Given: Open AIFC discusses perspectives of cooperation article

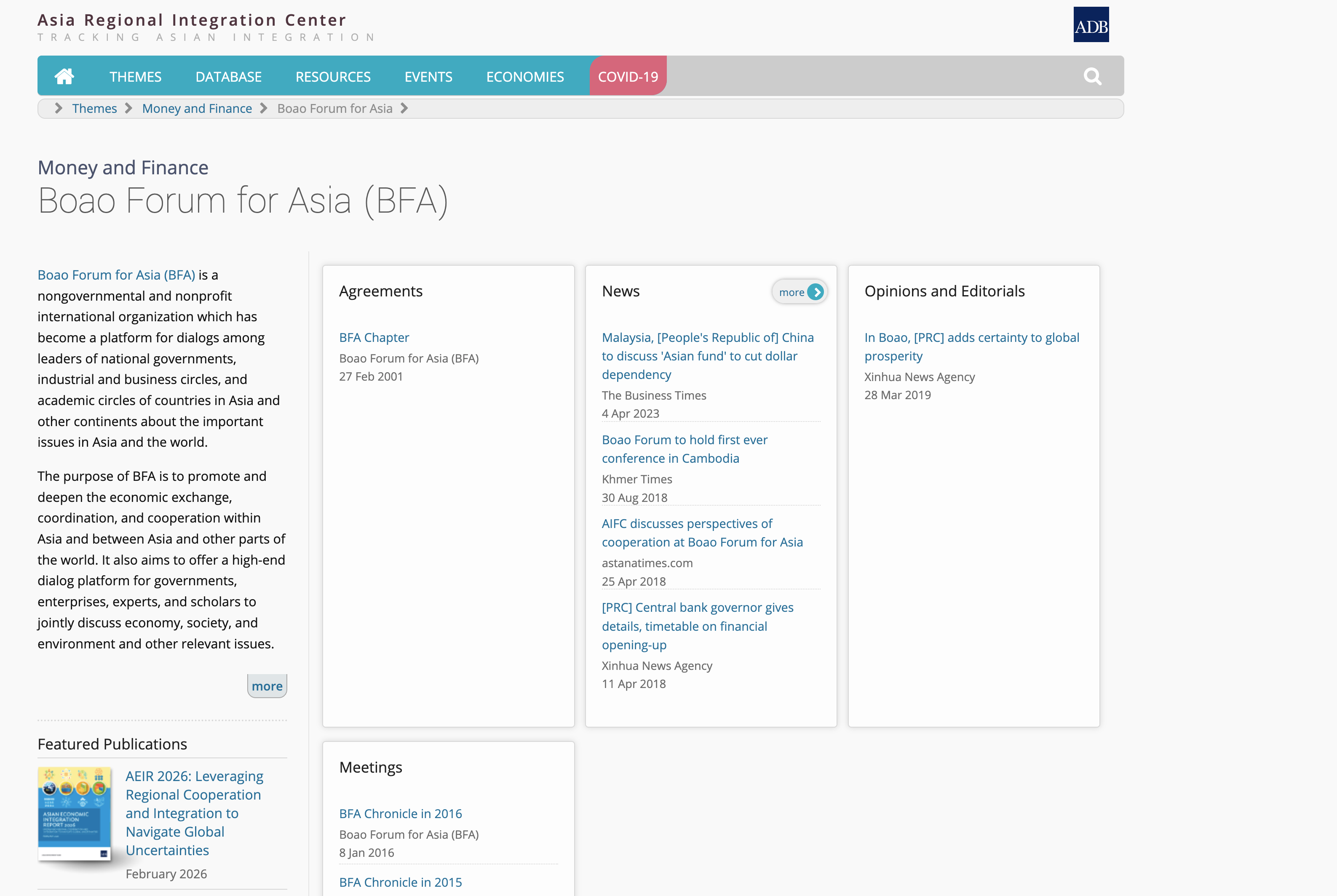Looking at the screenshot, I should pyautogui.click(x=703, y=533).
